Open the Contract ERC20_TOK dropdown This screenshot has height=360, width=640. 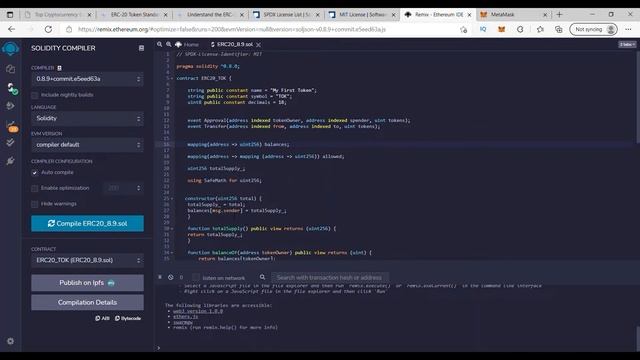click(x=87, y=260)
